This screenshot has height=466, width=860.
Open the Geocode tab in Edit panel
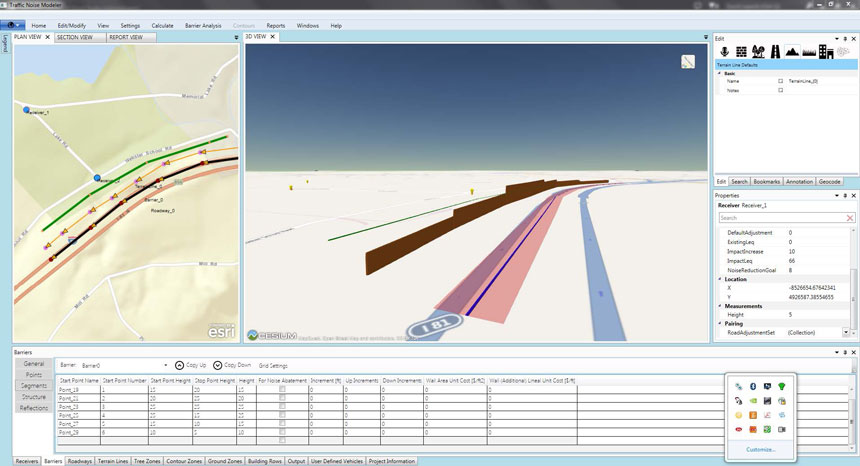point(829,181)
